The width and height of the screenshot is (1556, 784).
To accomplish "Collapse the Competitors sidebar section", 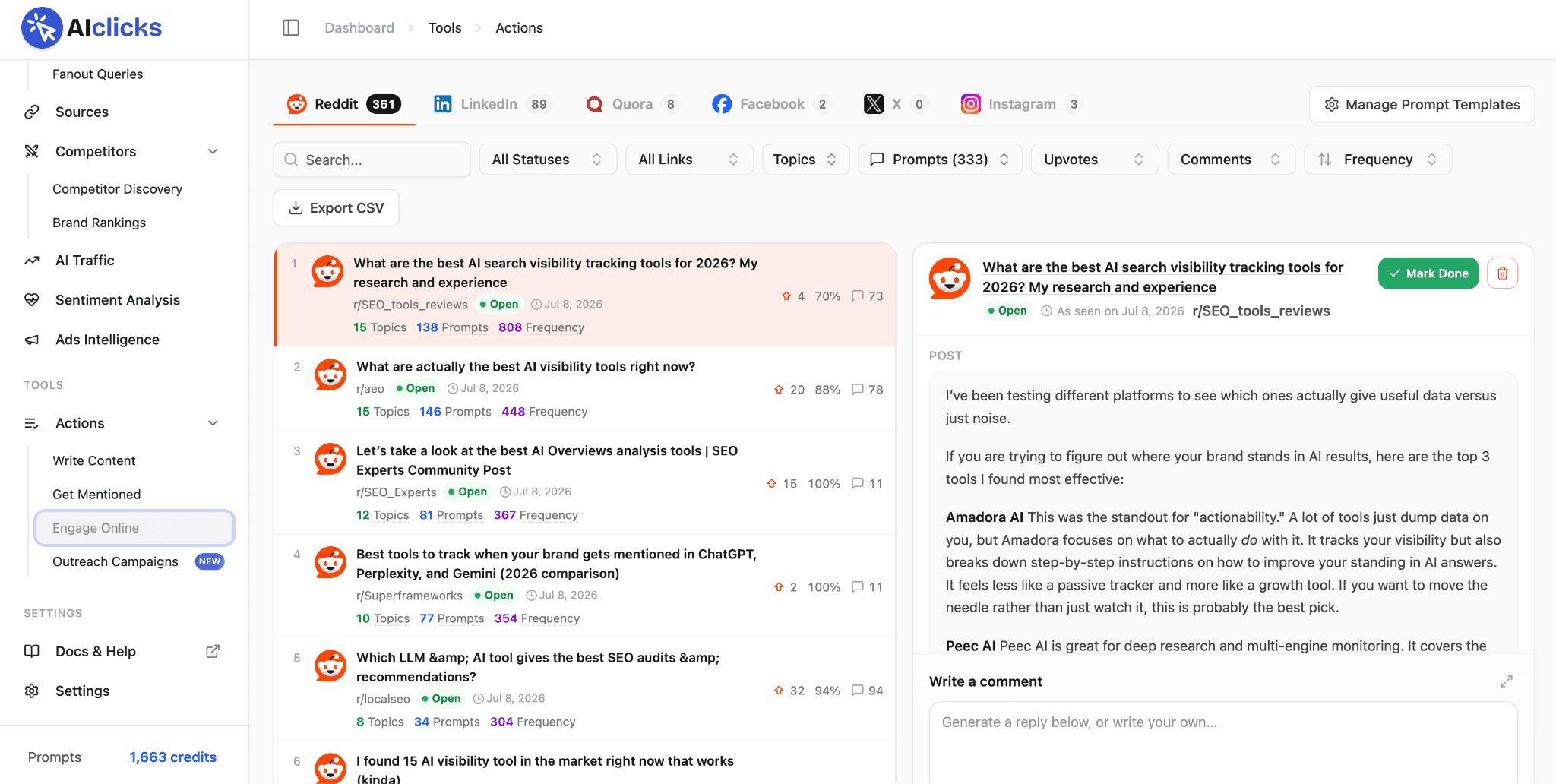I will 213,152.
